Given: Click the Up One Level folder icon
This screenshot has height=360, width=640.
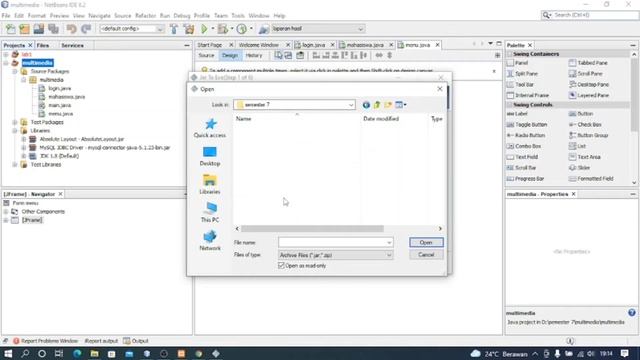Looking at the screenshot, I should (x=377, y=105).
